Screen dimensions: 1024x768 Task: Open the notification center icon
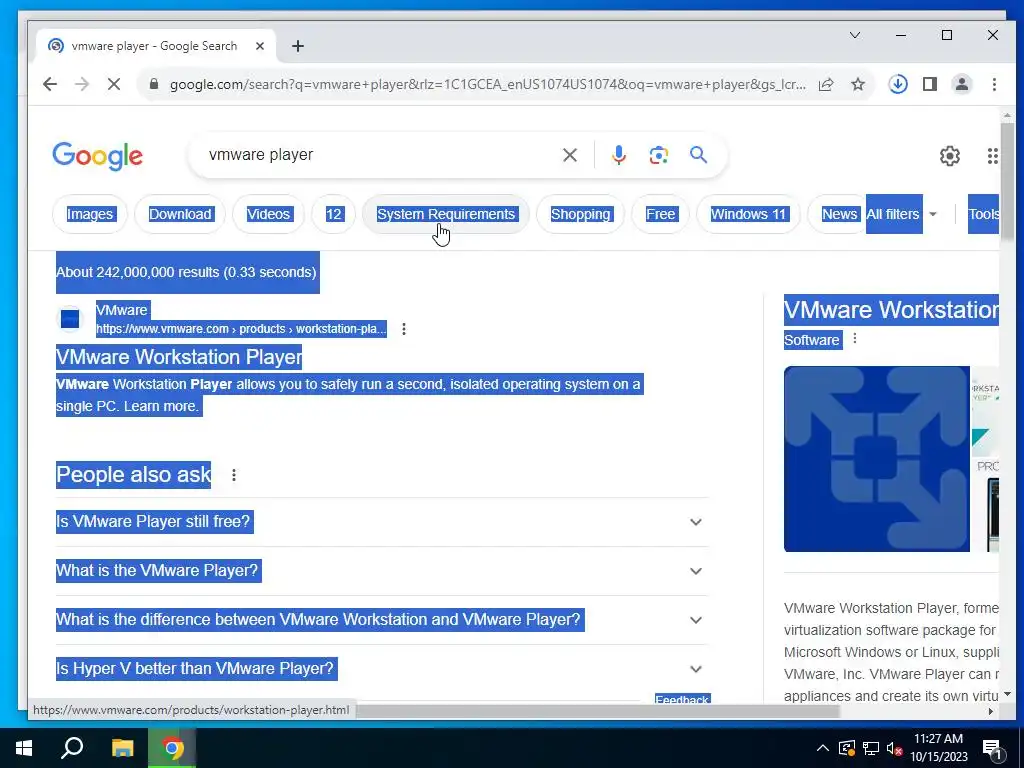coord(993,749)
